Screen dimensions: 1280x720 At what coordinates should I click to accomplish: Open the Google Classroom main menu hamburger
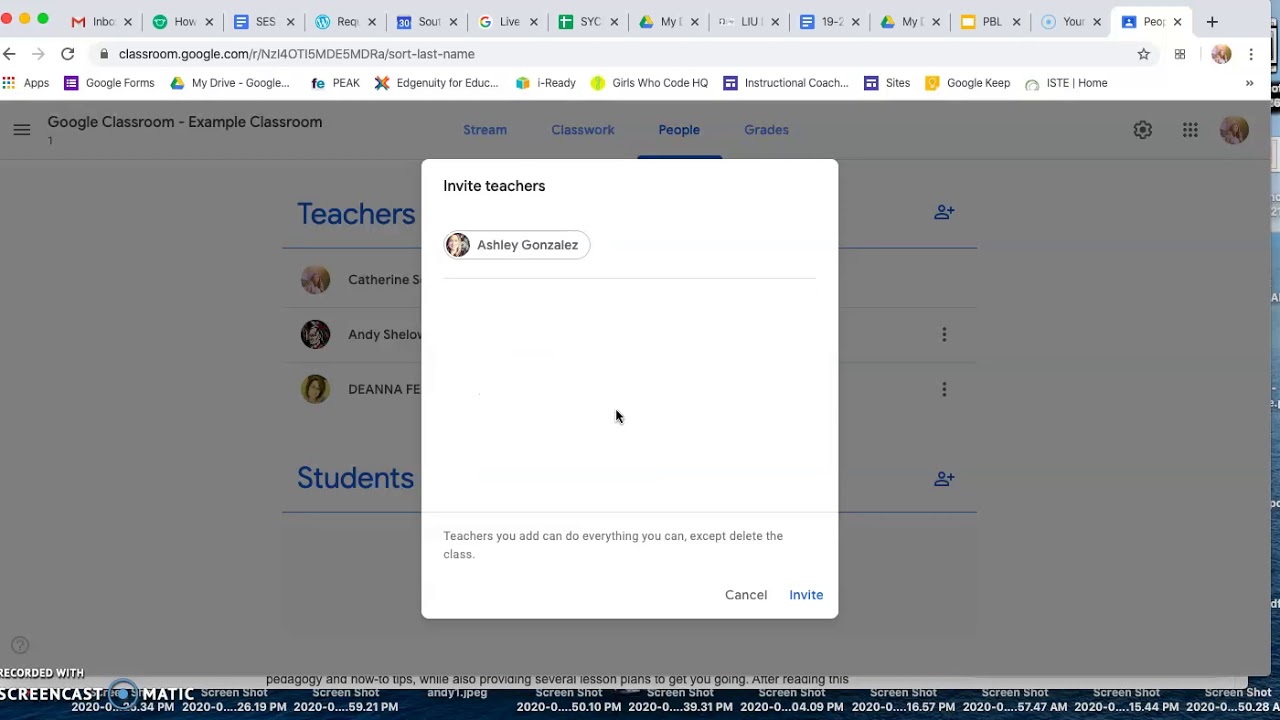pyautogui.click(x=21, y=129)
